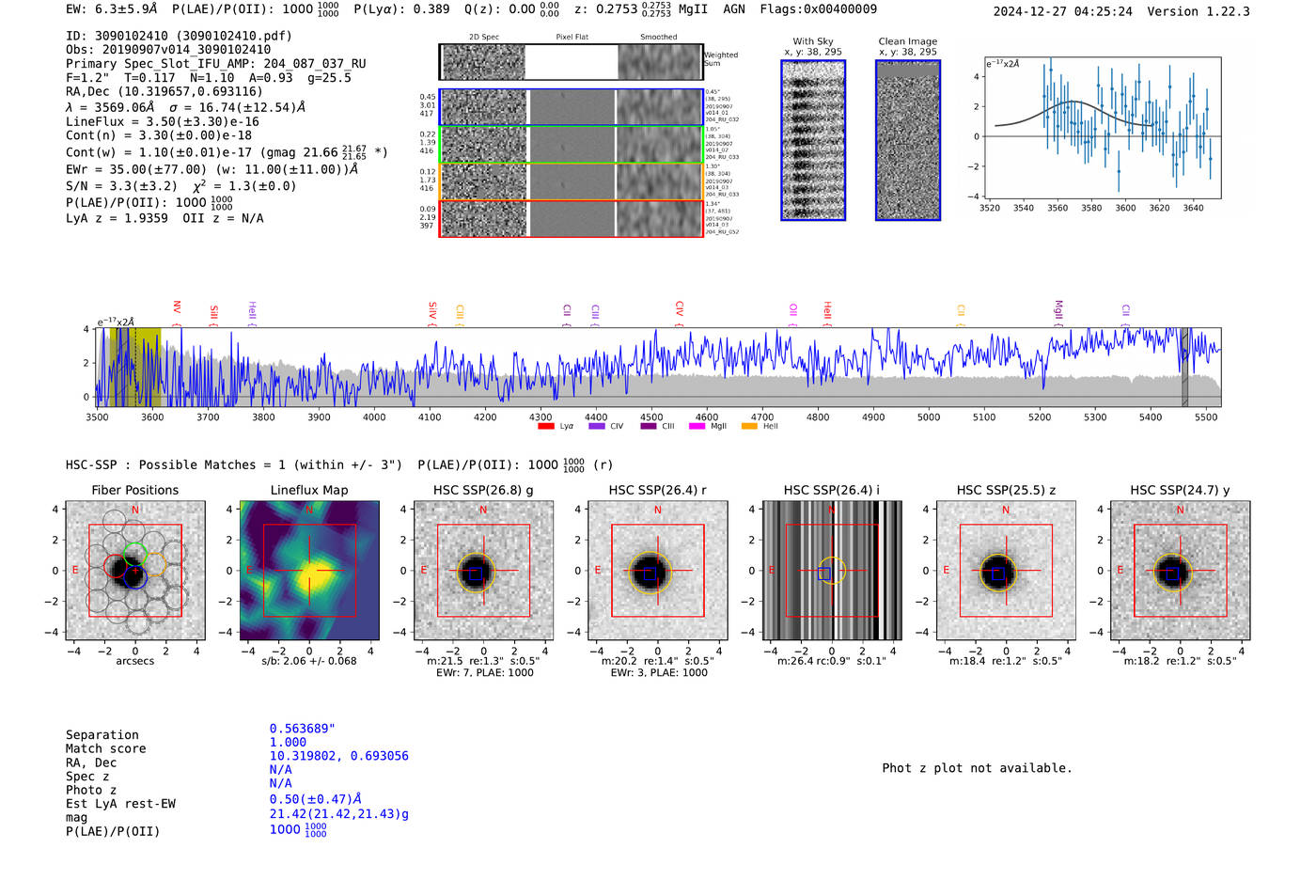Open the HSC SSP(26.8) g cutout
The width and height of the screenshot is (1316, 896).
coord(483,570)
